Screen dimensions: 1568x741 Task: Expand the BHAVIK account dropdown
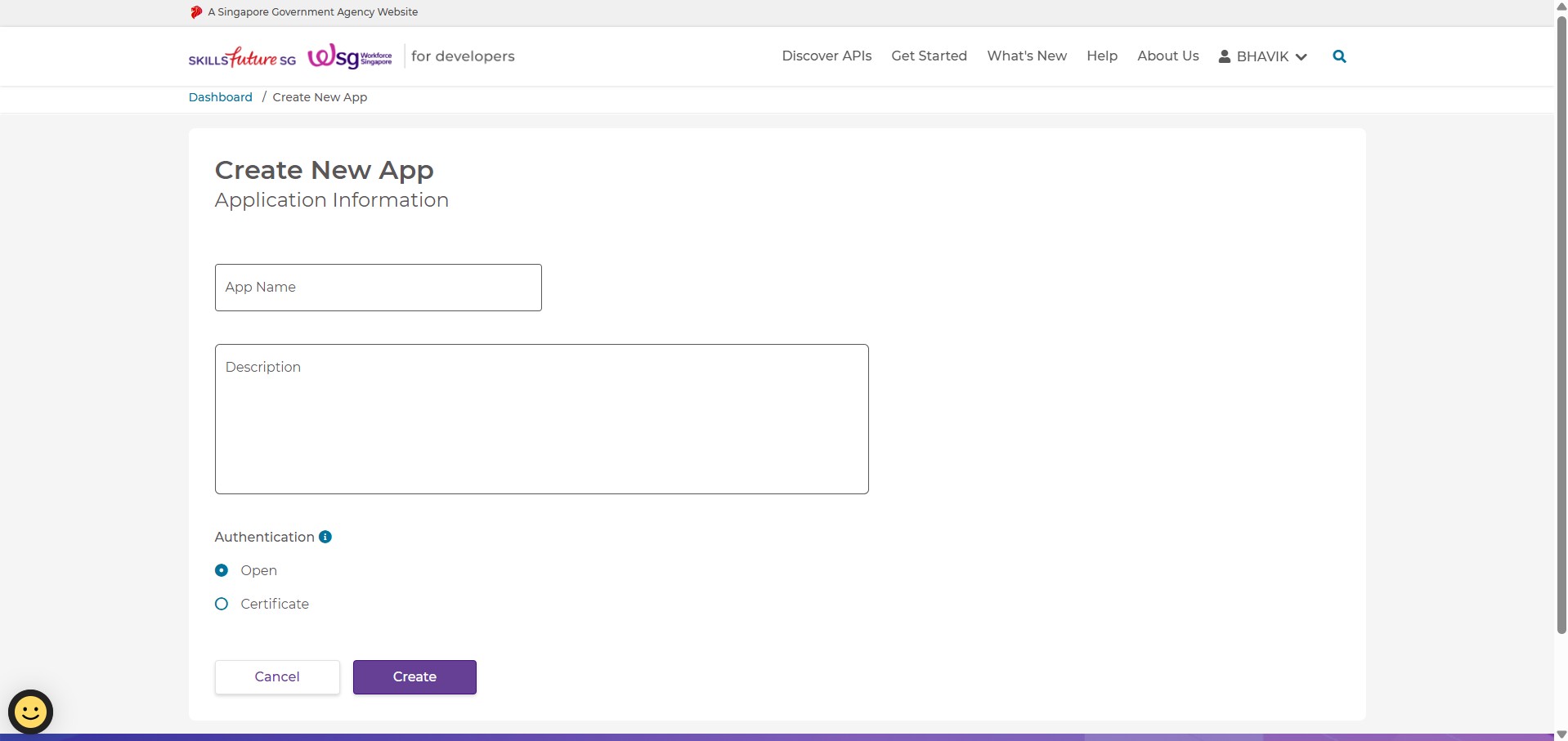(1301, 56)
